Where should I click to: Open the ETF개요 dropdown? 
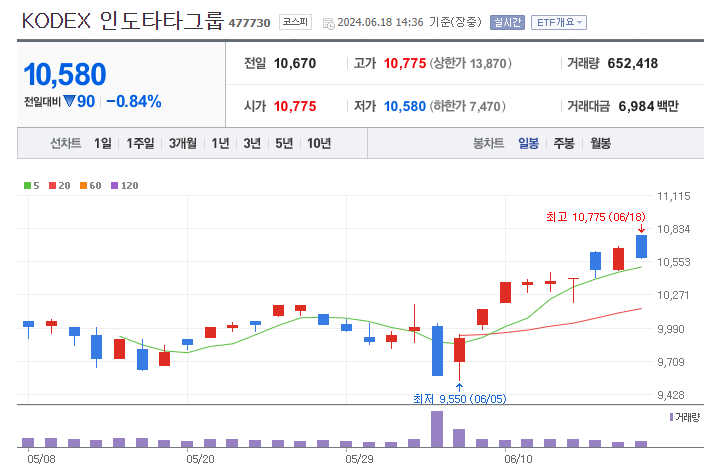tap(559, 22)
